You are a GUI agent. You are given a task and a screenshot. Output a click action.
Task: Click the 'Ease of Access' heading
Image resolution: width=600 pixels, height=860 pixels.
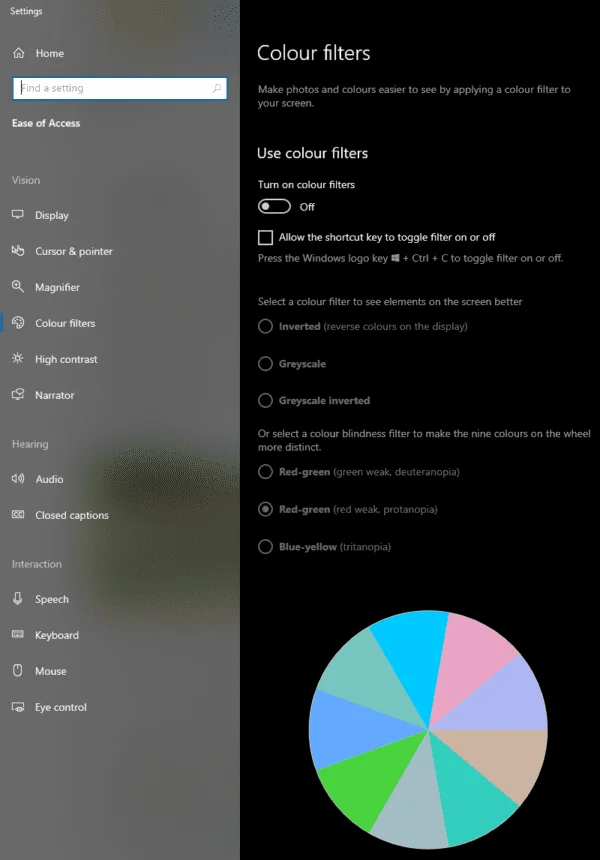(x=46, y=123)
